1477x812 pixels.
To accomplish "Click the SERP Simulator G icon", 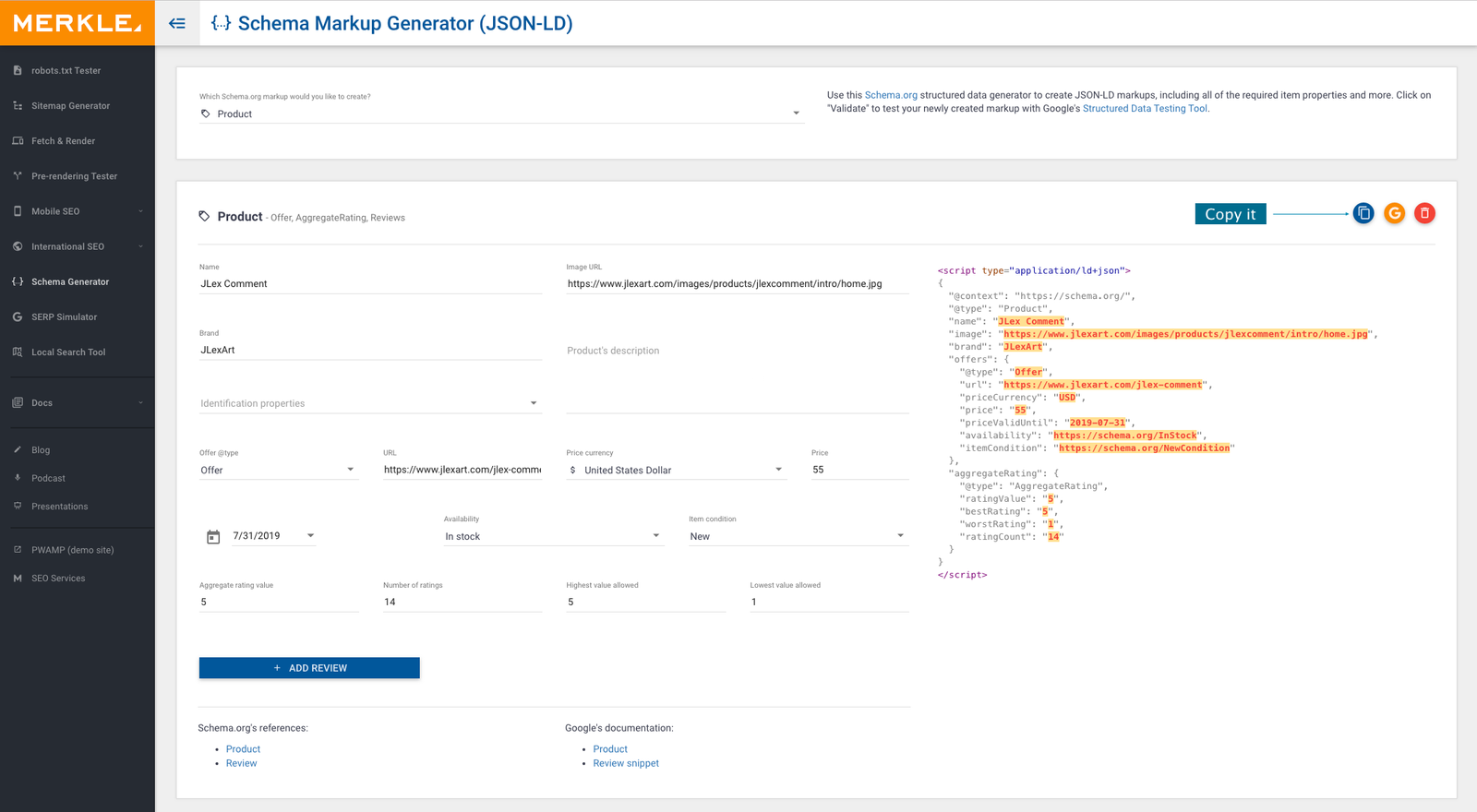I will [x=18, y=316].
